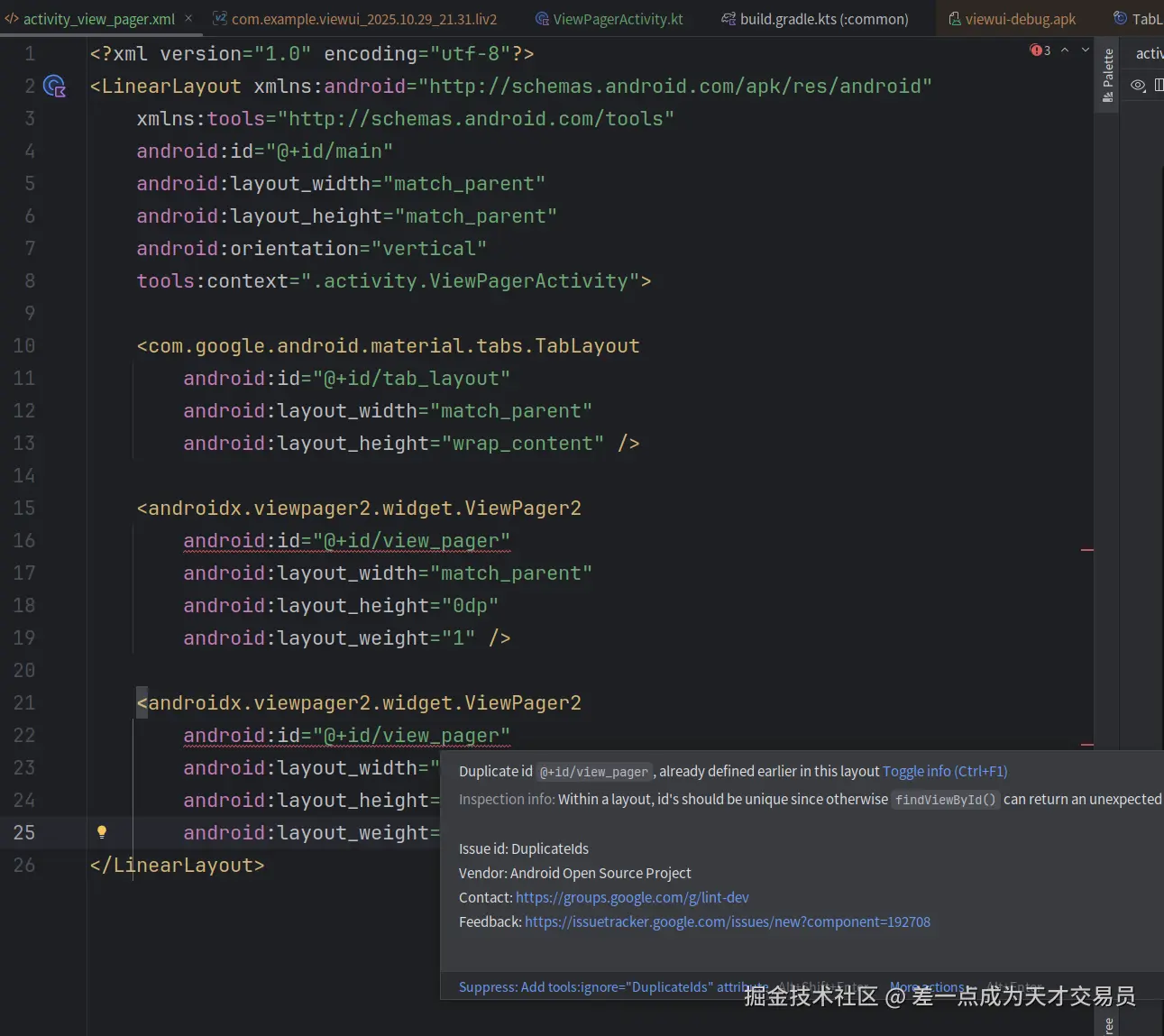The image size is (1164, 1036).
Task: Click the android:orientation="vertical" attribute
Action: point(312,249)
